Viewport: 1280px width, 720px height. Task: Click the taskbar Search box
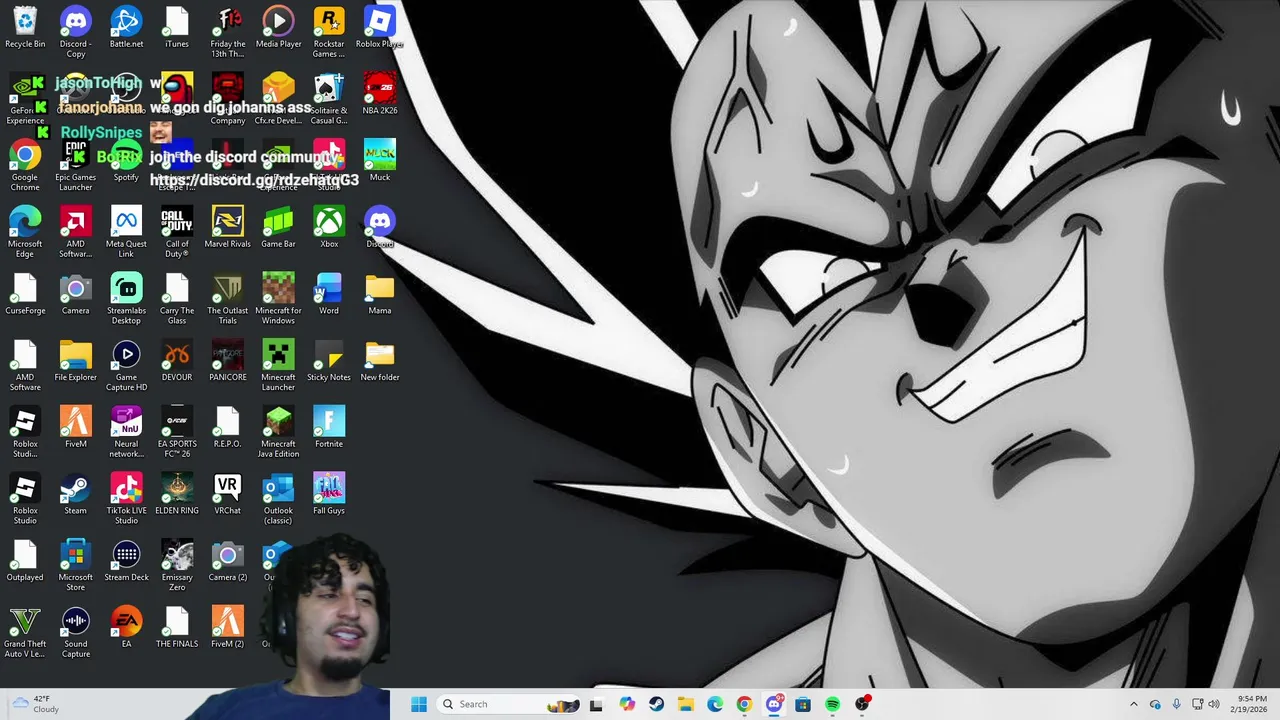509,704
